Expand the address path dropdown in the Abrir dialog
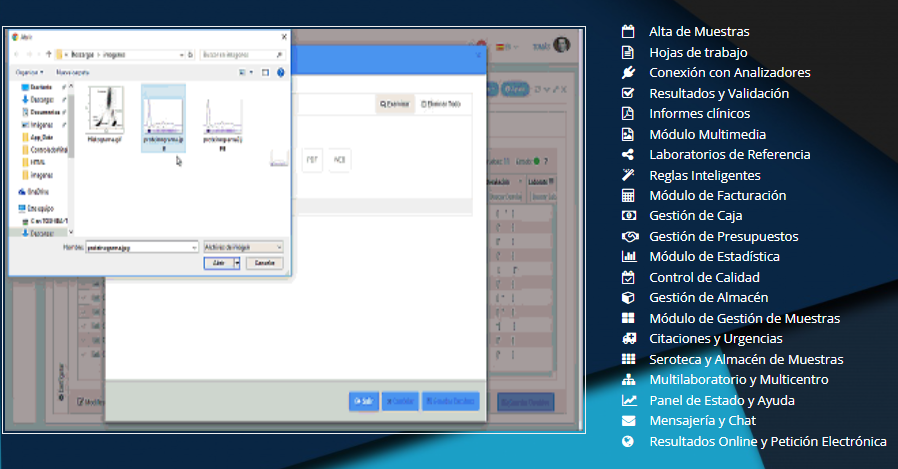Viewport: 898px width, 469px height. point(182,55)
